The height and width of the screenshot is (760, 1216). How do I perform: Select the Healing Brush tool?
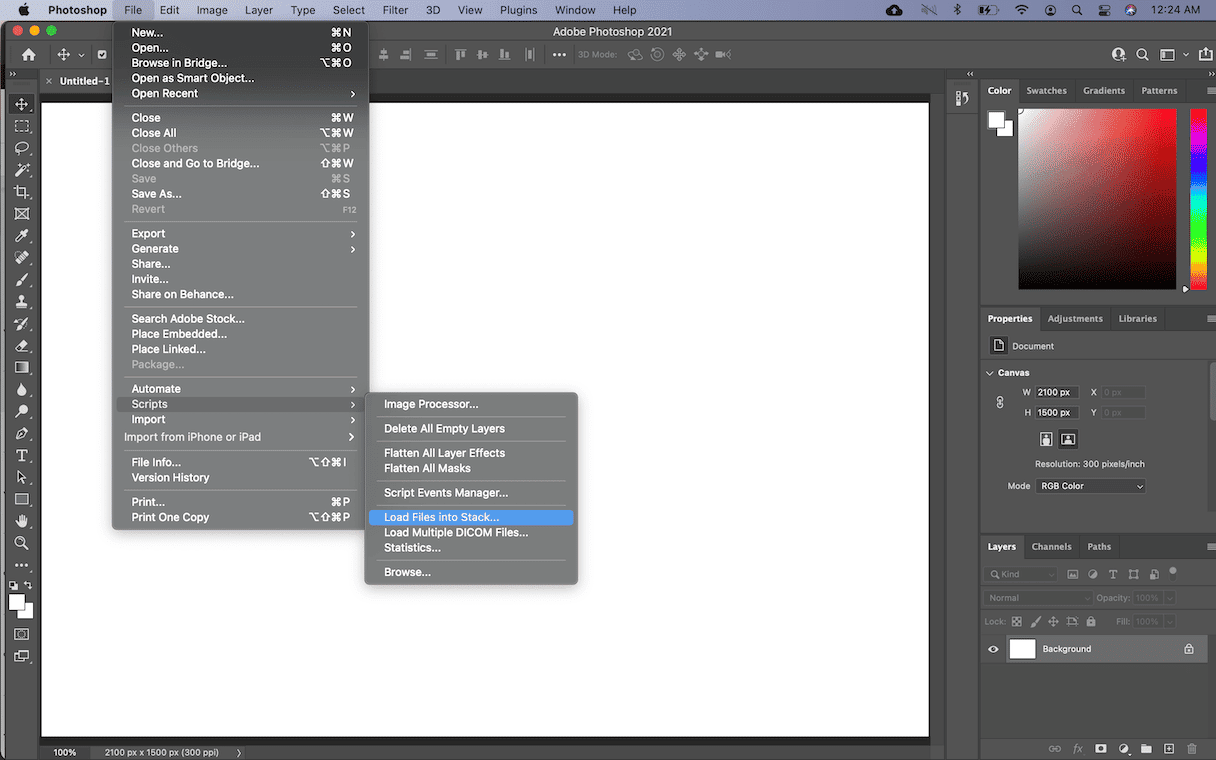click(x=22, y=258)
